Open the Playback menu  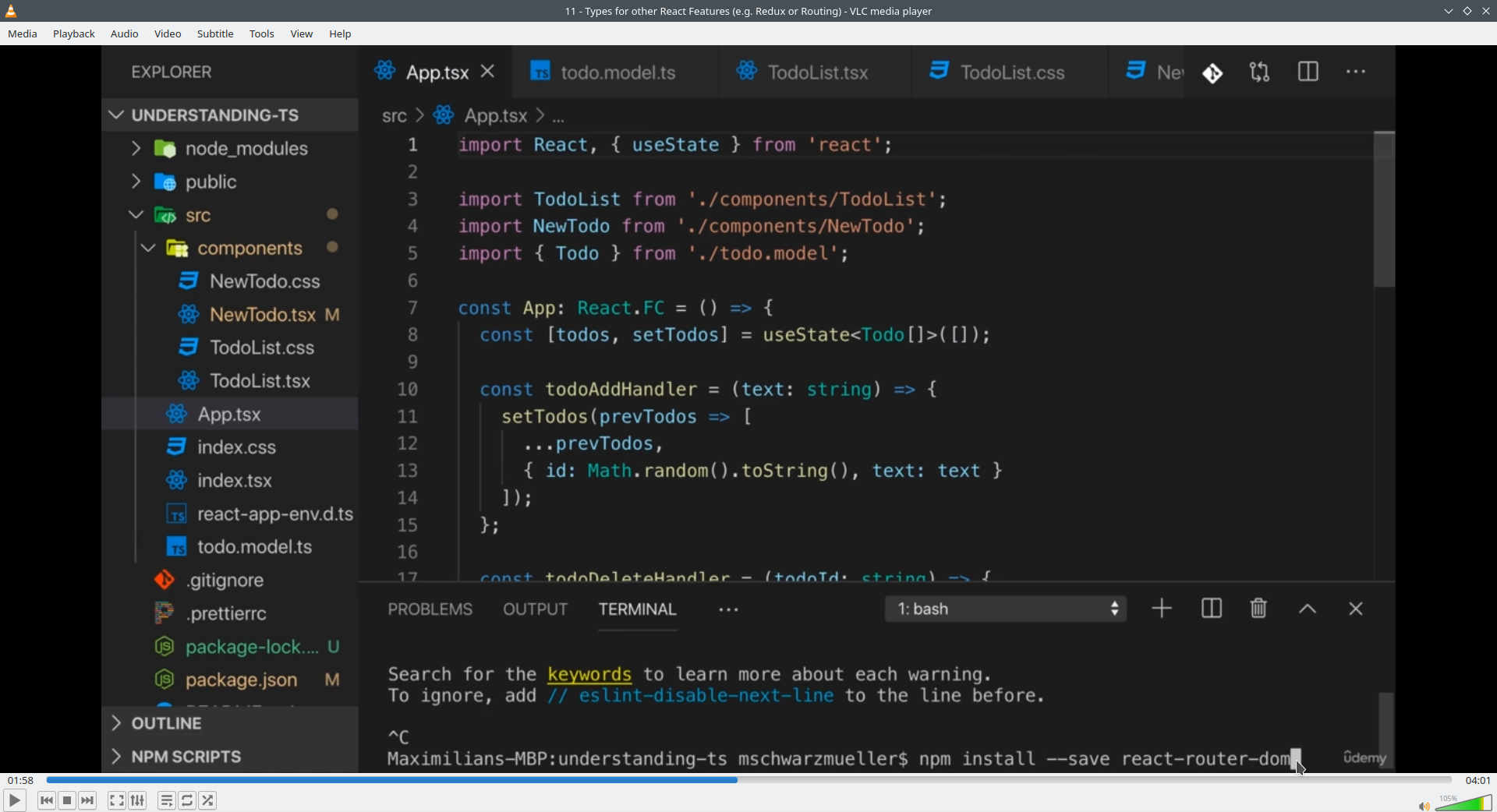[x=74, y=34]
